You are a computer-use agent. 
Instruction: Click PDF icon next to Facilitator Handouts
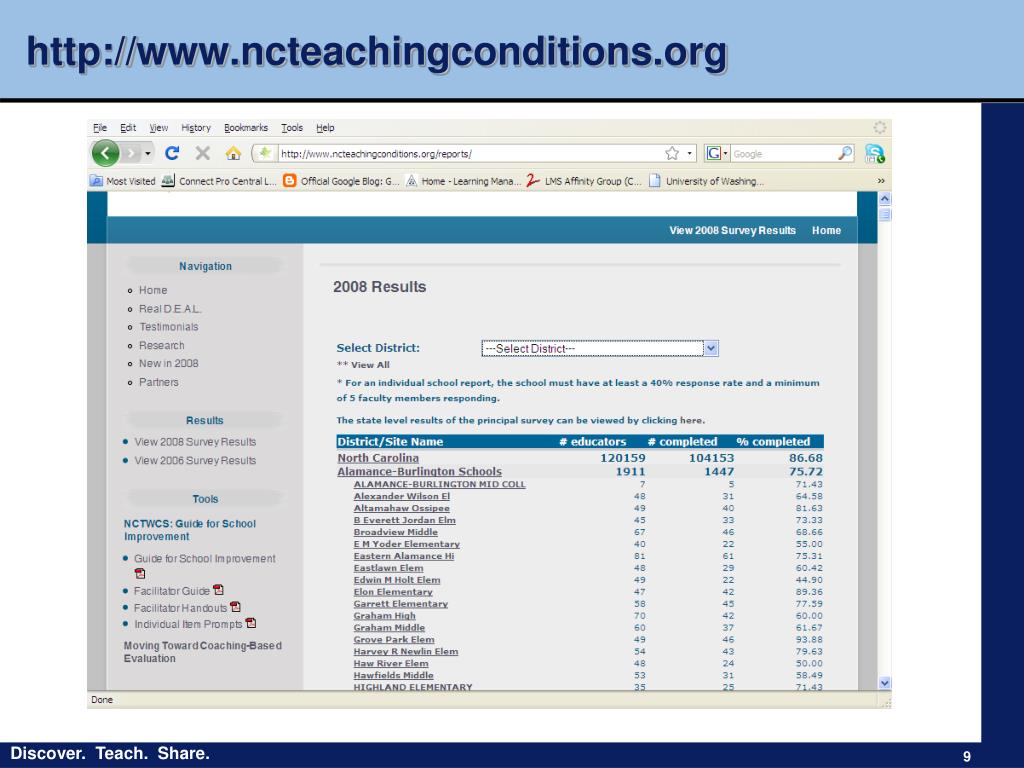coord(236,607)
